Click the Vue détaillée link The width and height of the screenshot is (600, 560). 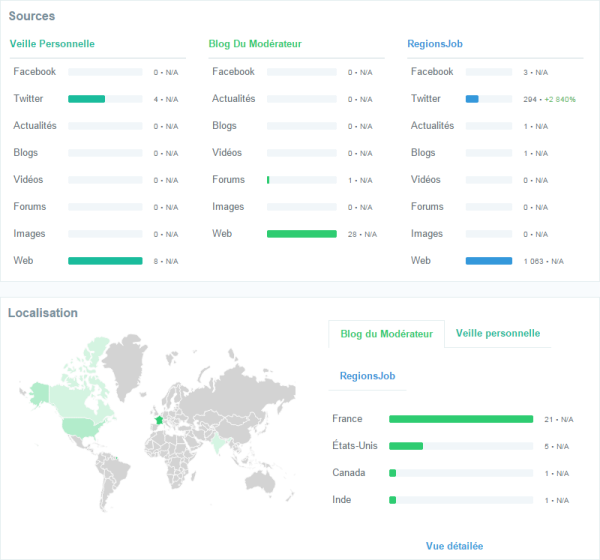[x=454, y=546]
